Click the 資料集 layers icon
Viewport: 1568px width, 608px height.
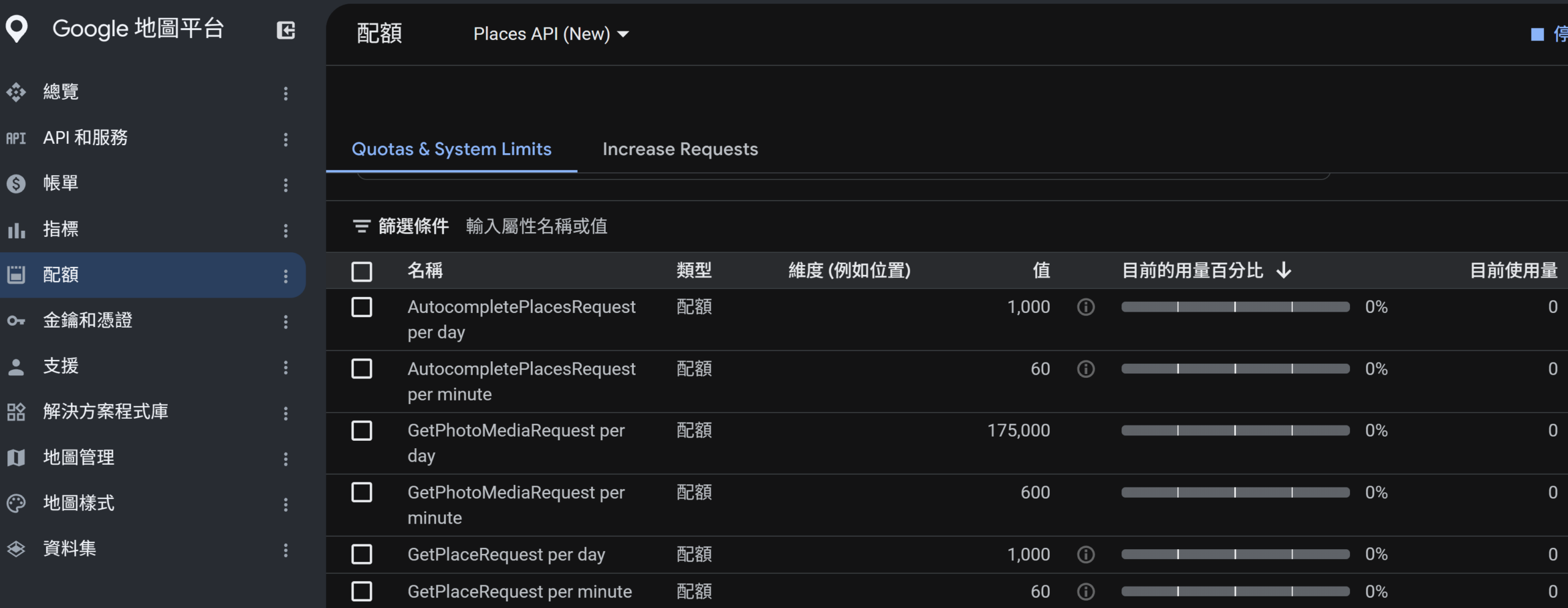pos(16,549)
